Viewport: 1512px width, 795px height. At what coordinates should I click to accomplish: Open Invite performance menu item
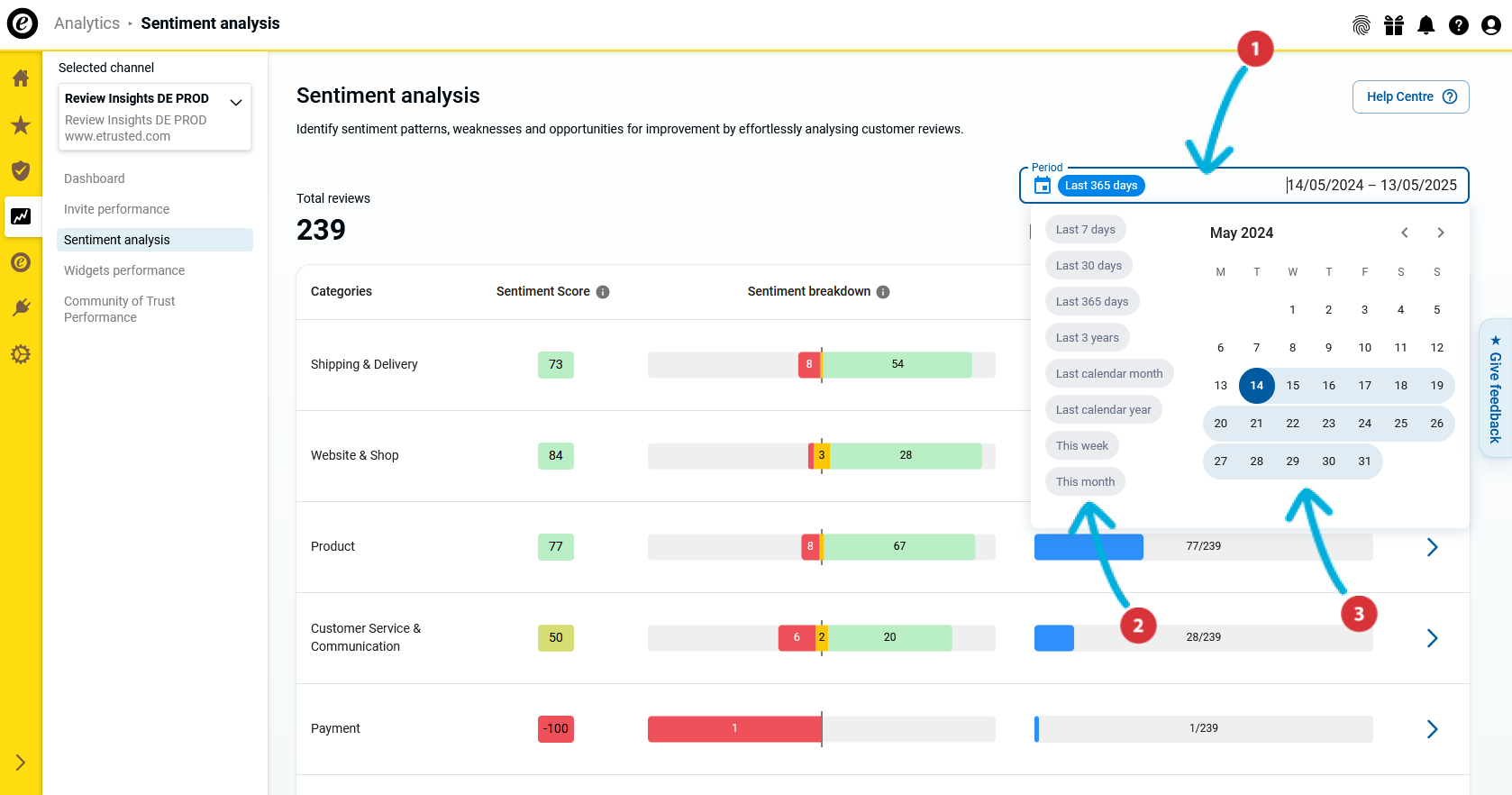(117, 209)
